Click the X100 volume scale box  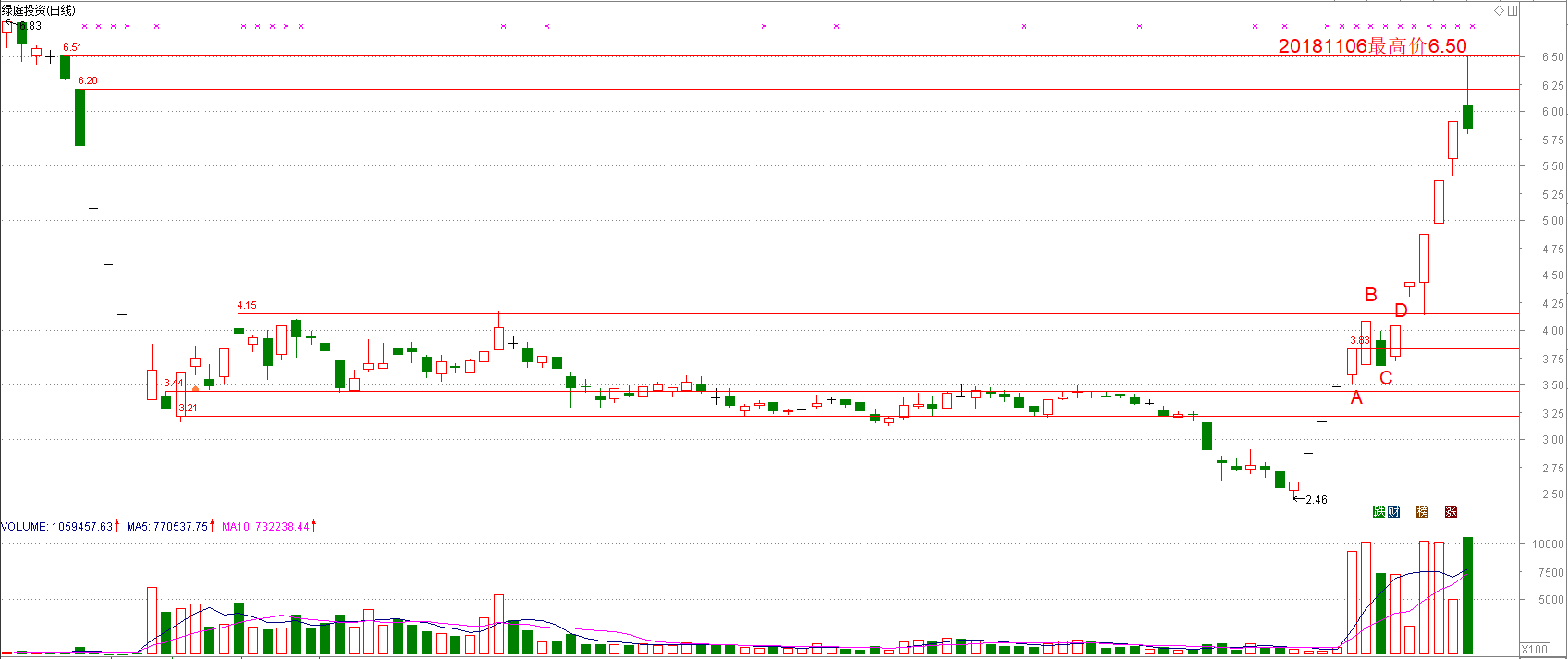pos(1535,649)
